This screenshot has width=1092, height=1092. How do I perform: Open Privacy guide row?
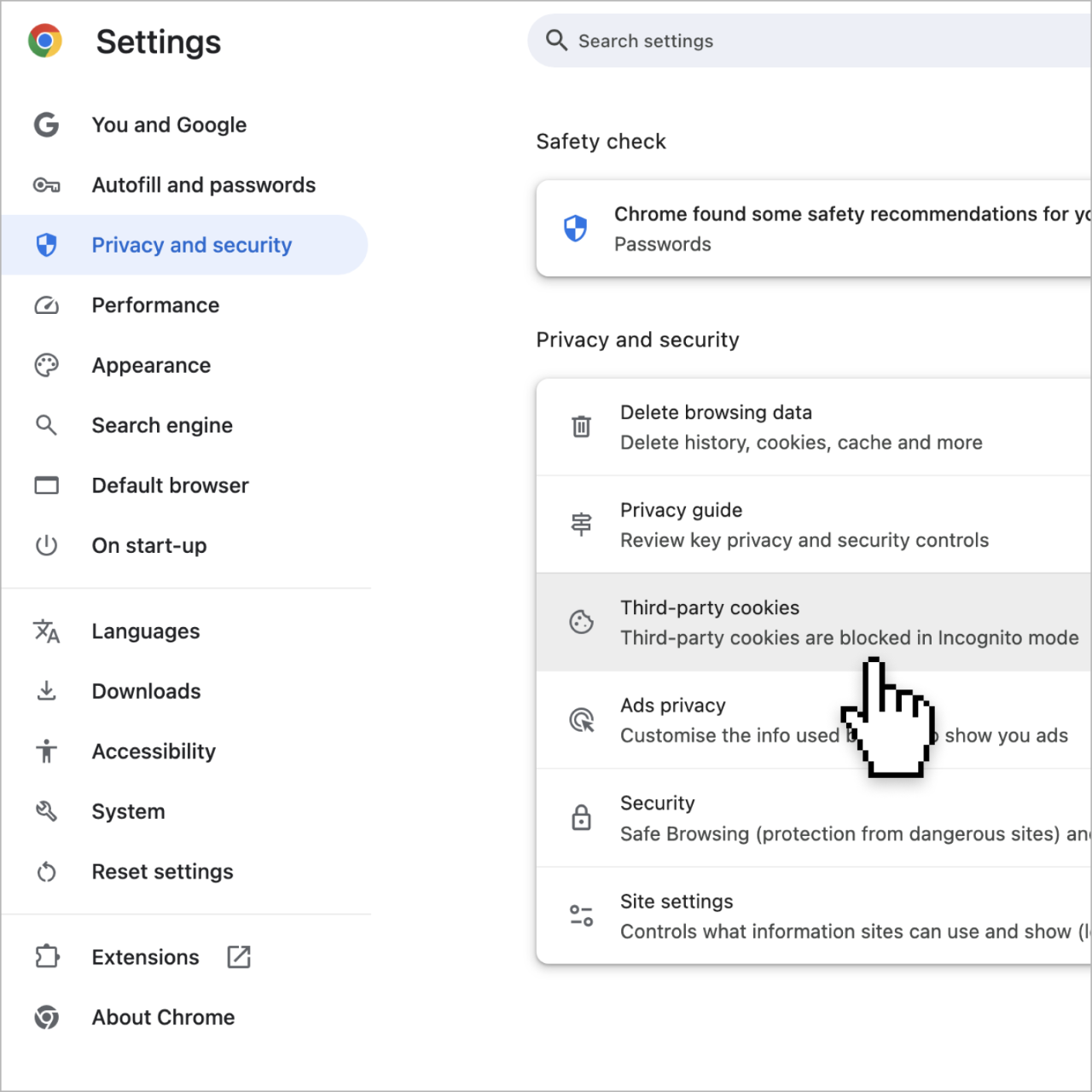[814, 525]
